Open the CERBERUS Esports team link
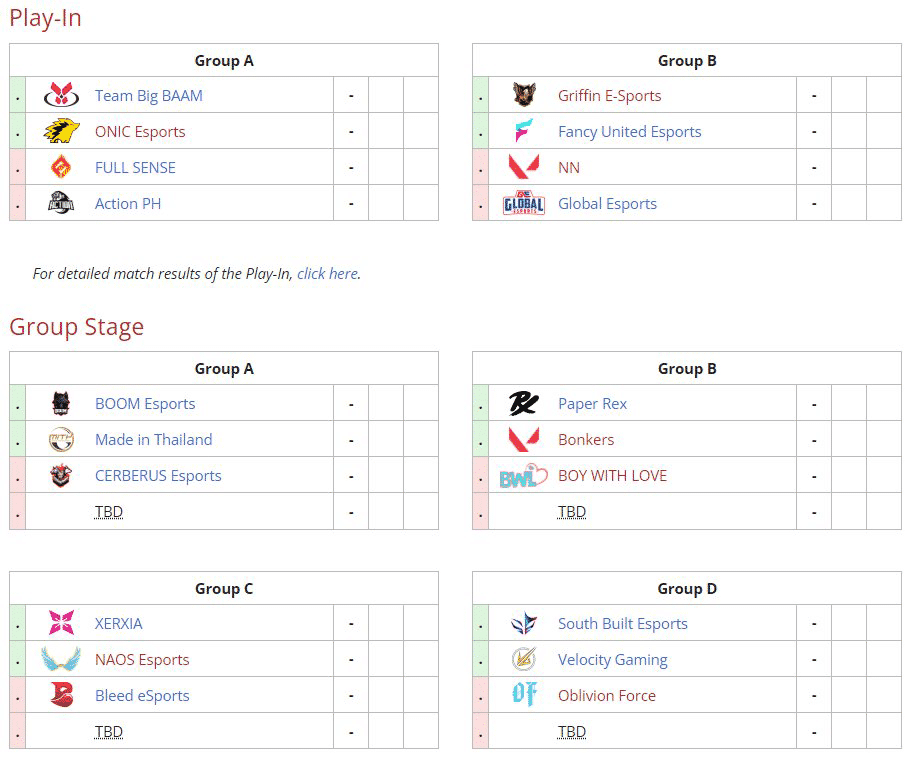This screenshot has width=916, height=771. (x=158, y=475)
